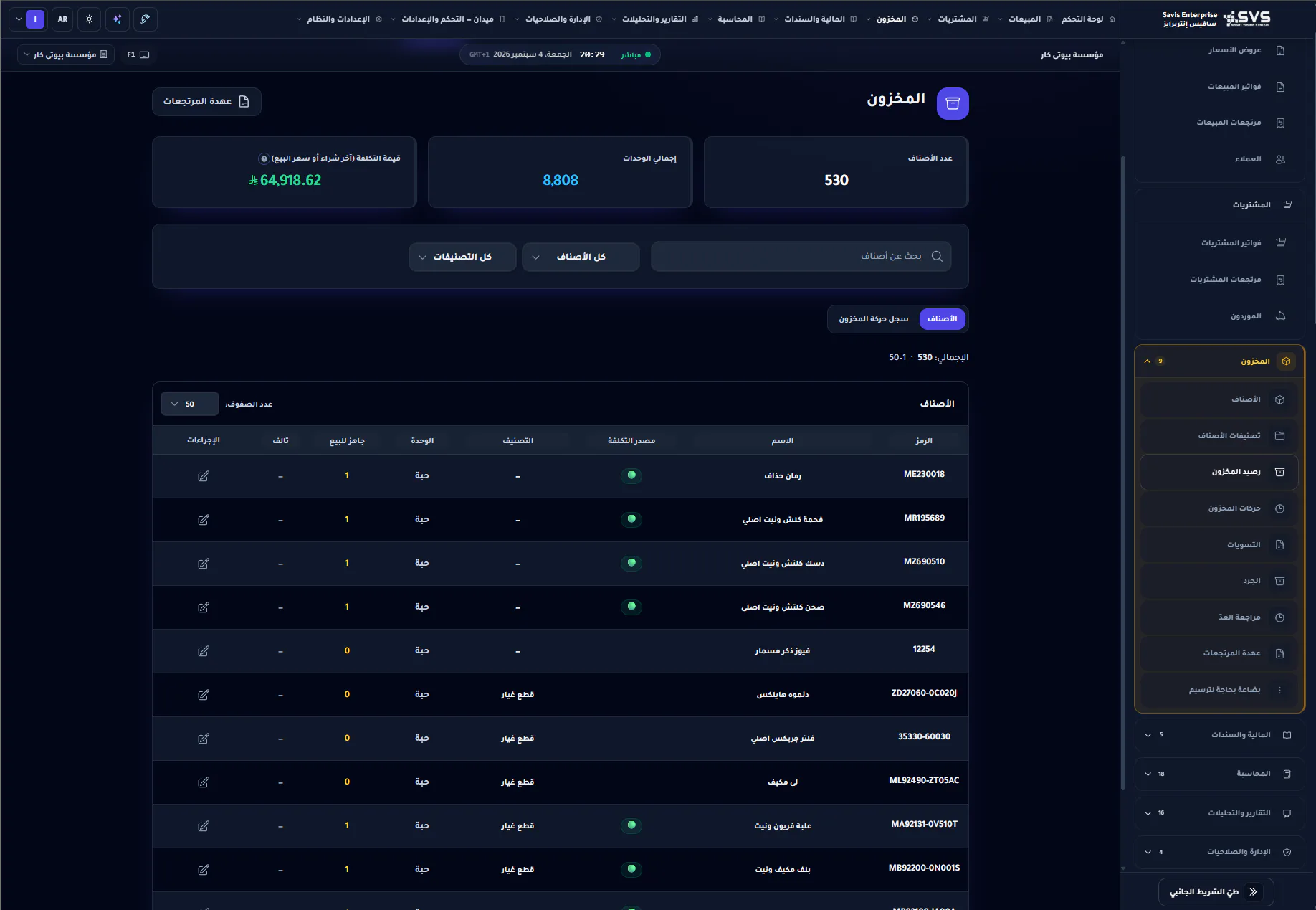The width and height of the screenshot is (1316, 910).
Task: Open the rows-per-page 50 dropdown
Action: pyautogui.click(x=190, y=404)
